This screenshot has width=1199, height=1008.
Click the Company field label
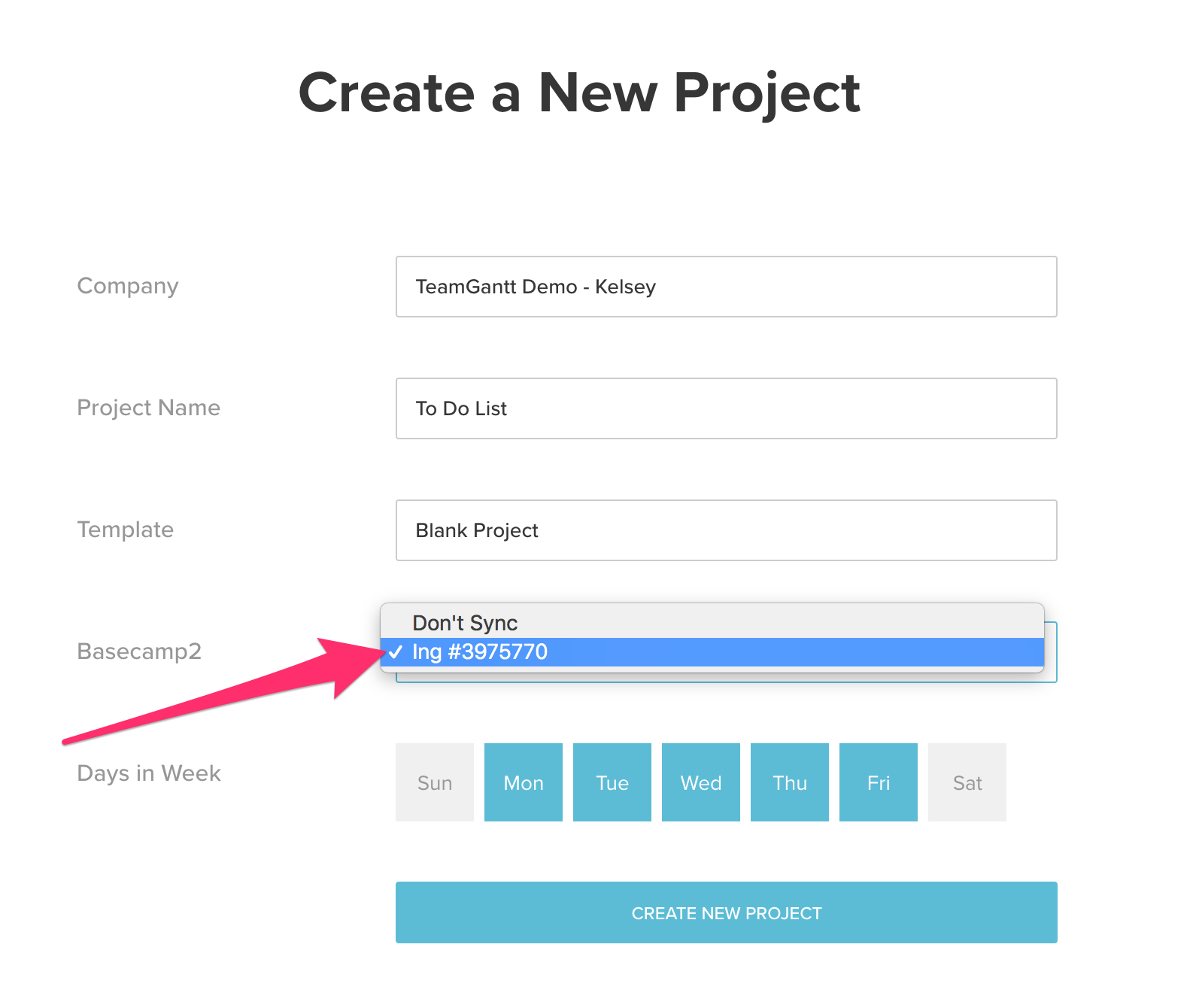[128, 286]
